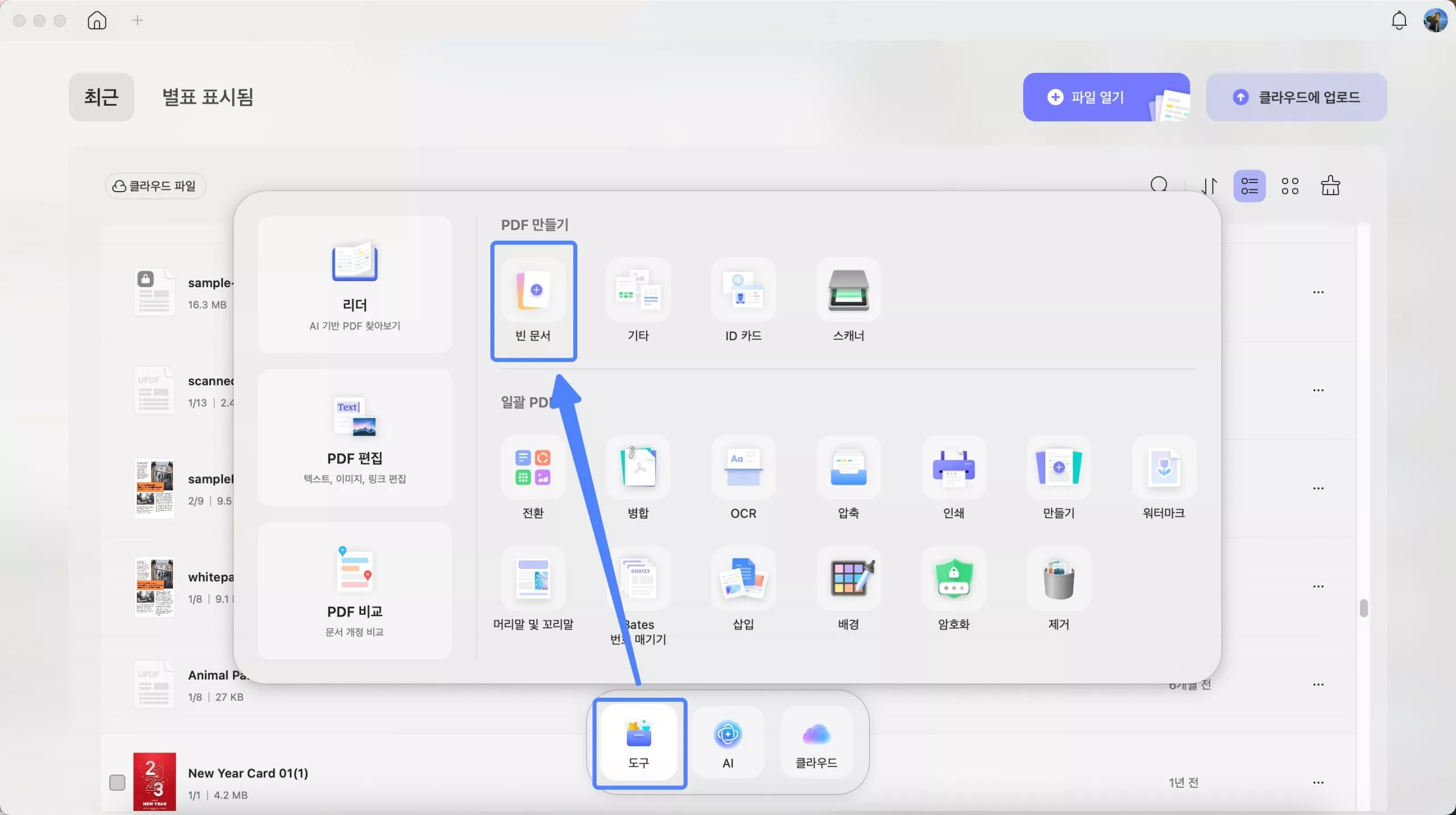This screenshot has height=815, width=1456.
Task: Click the 도구 tools button
Action: (x=639, y=743)
